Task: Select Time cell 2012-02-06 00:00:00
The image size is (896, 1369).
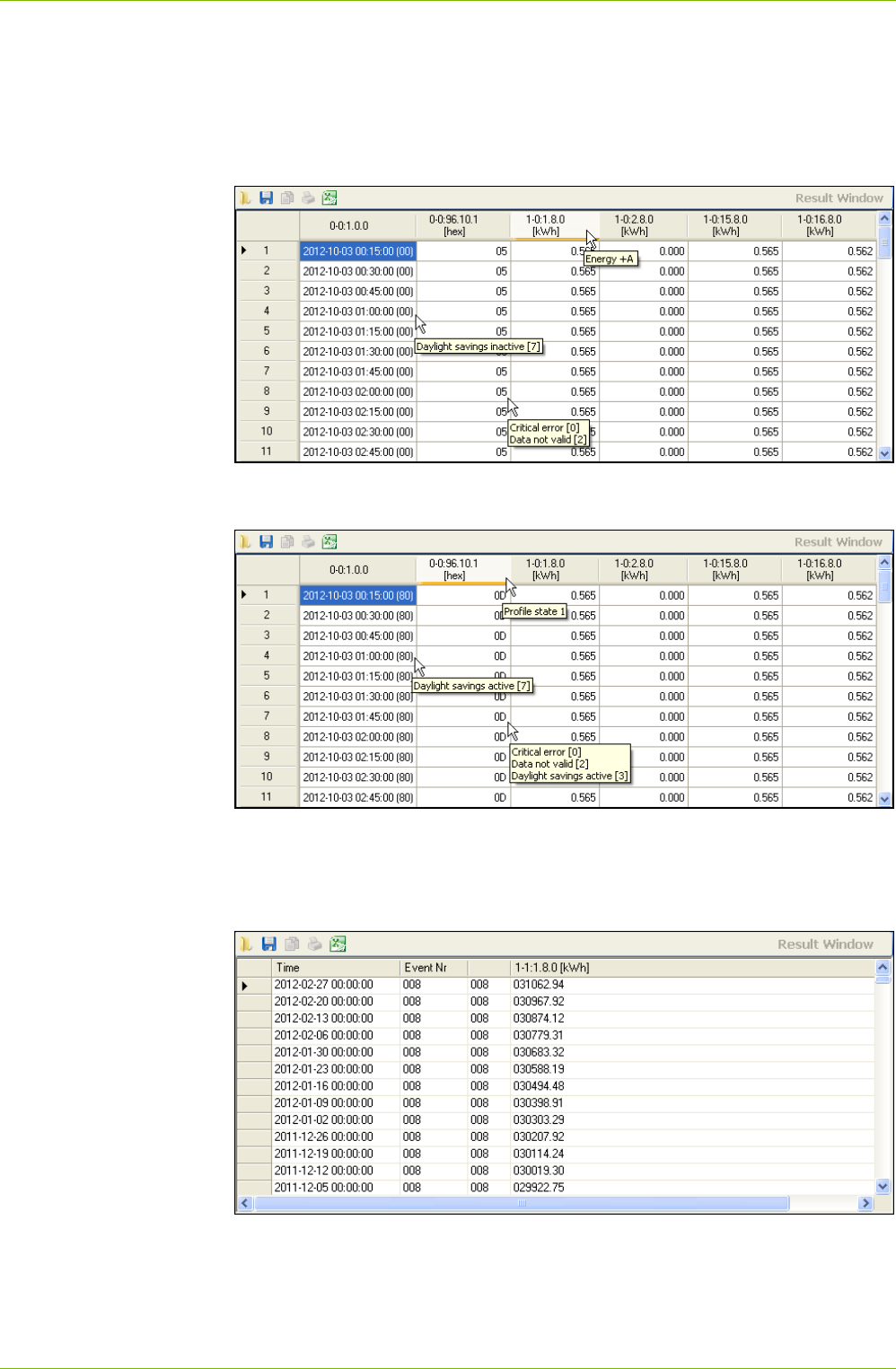Action: [336, 1035]
